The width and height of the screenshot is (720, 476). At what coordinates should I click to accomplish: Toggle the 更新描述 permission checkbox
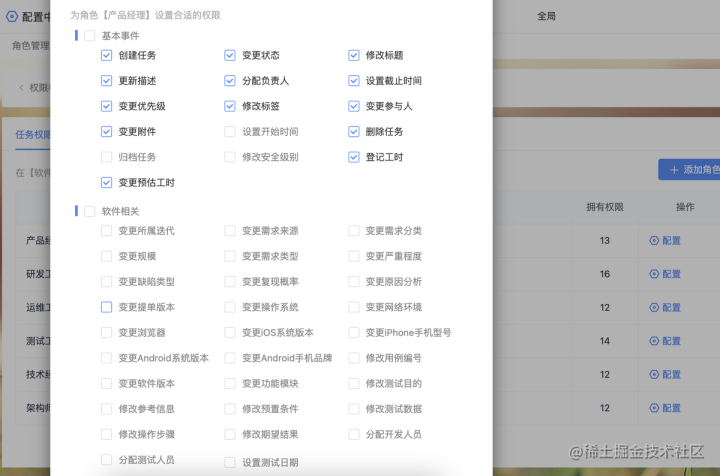(106, 81)
